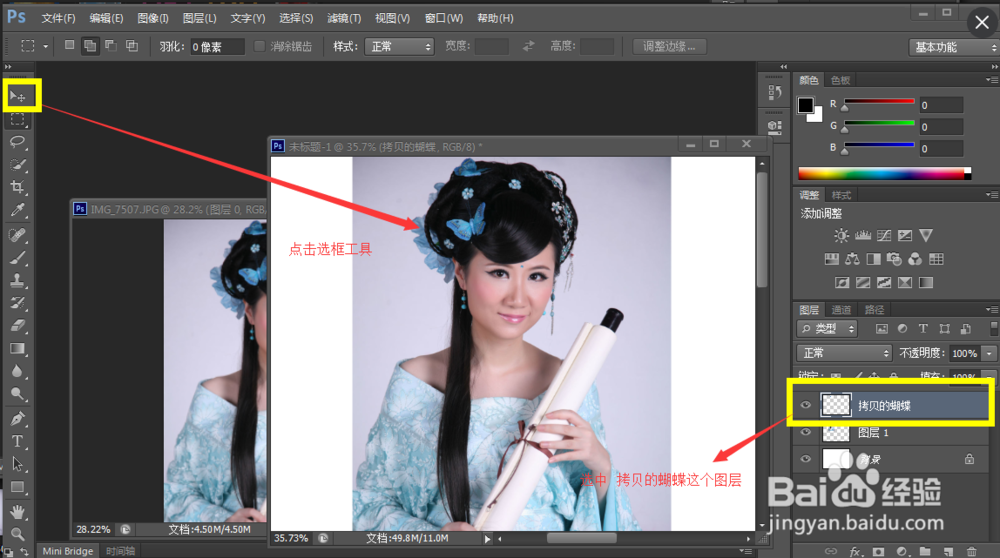Switch to the 色板 swatches tab

pyautogui.click(x=841, y=80)
